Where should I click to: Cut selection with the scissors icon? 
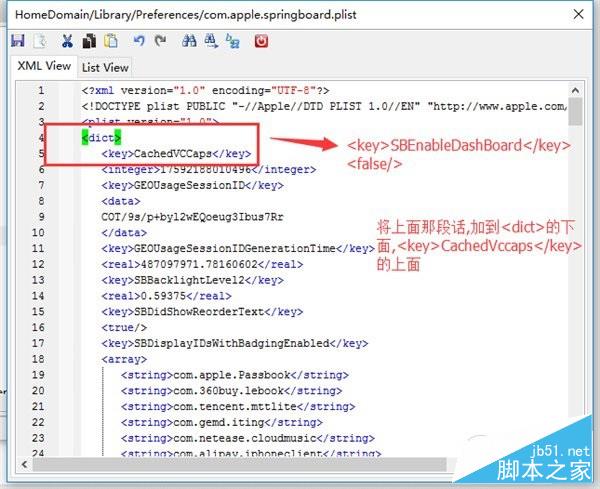[67, 41]
